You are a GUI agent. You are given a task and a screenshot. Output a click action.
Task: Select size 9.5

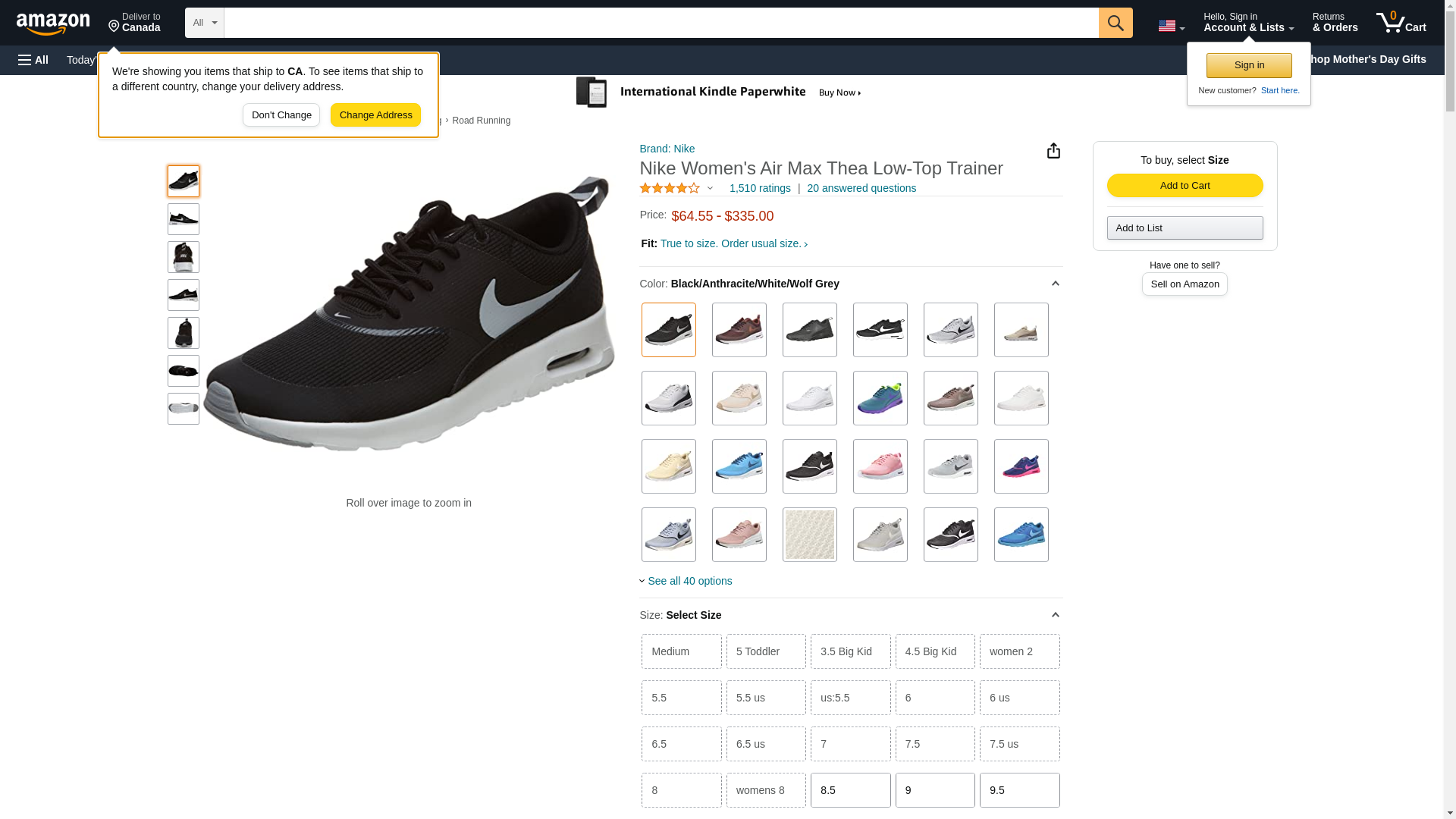[x=1019, y=790]
